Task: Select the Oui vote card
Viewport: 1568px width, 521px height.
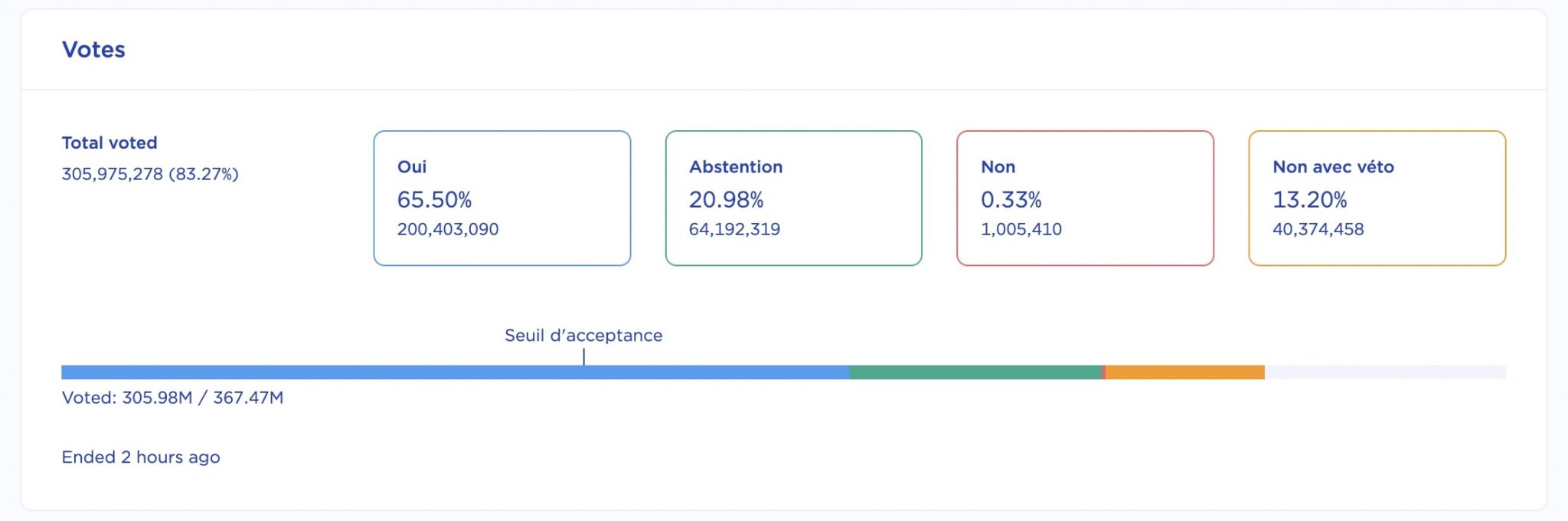Action: click(x=502, y=198)
